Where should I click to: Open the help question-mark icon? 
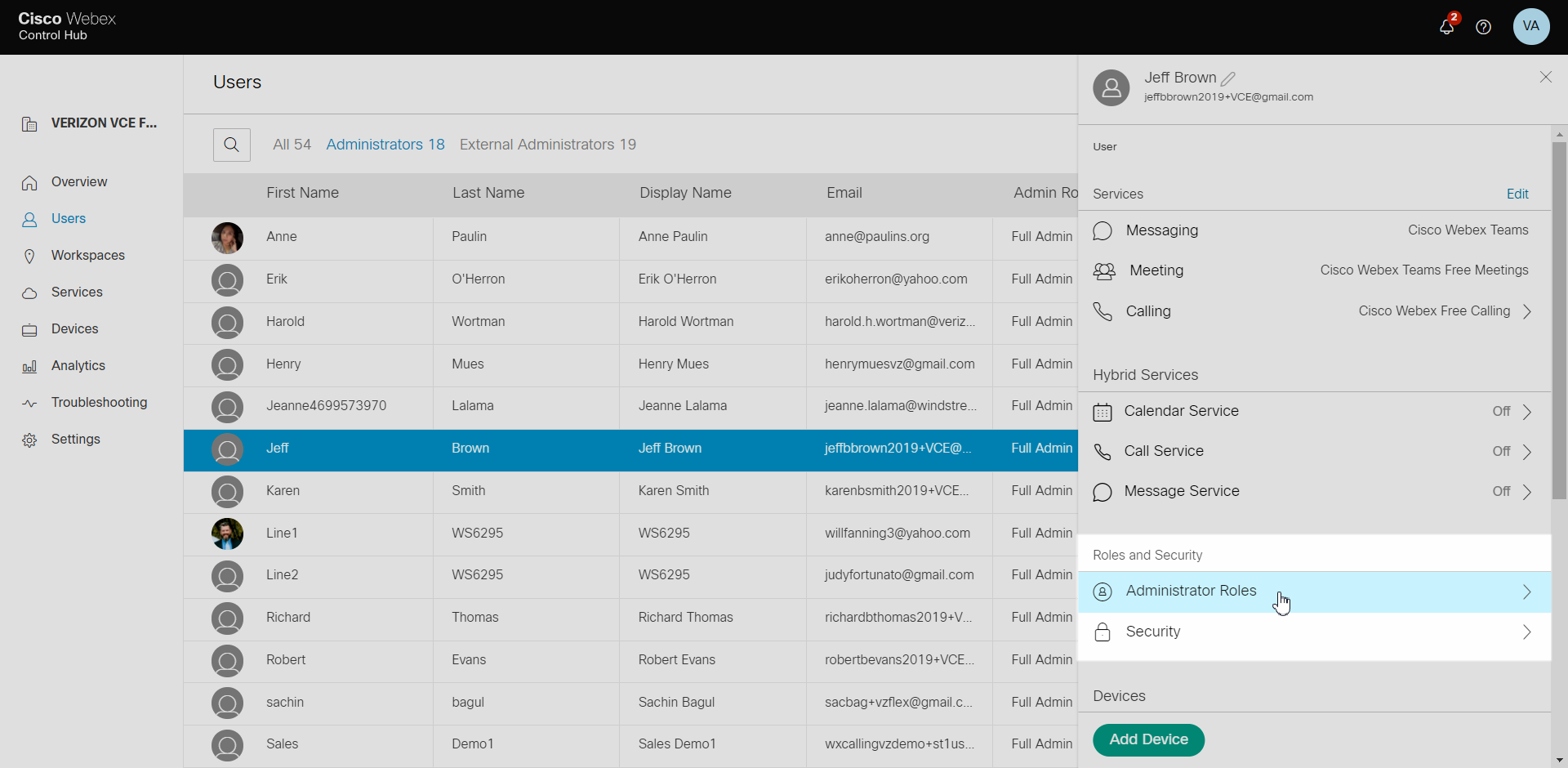(1484, 27)
